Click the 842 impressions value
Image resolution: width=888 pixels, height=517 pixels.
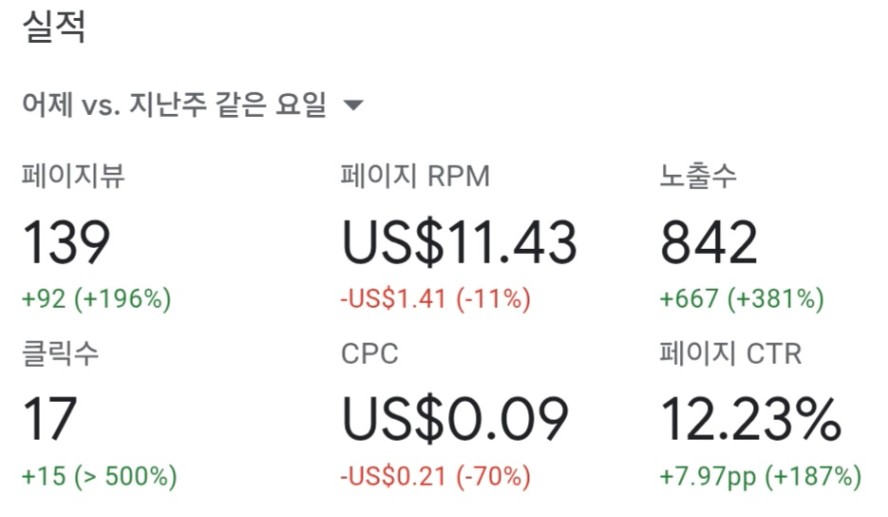[x=708, y=242]
